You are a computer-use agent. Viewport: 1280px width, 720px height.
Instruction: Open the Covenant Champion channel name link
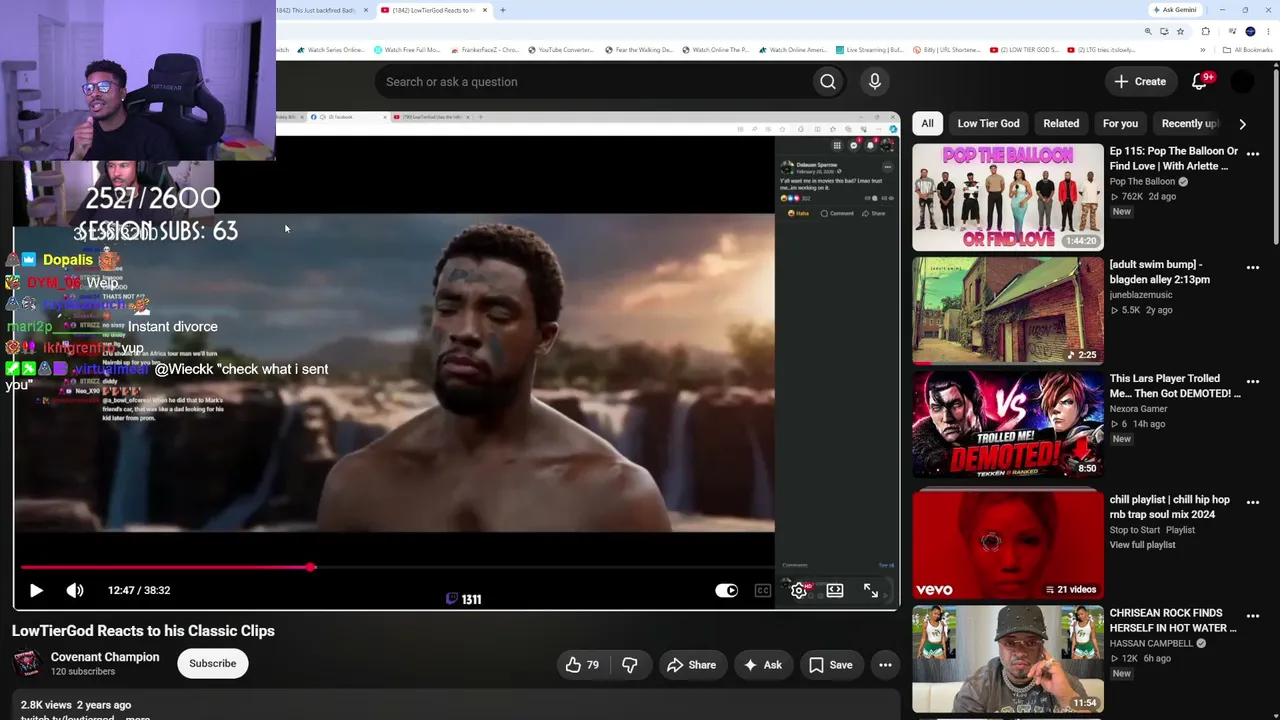(105, 657)
